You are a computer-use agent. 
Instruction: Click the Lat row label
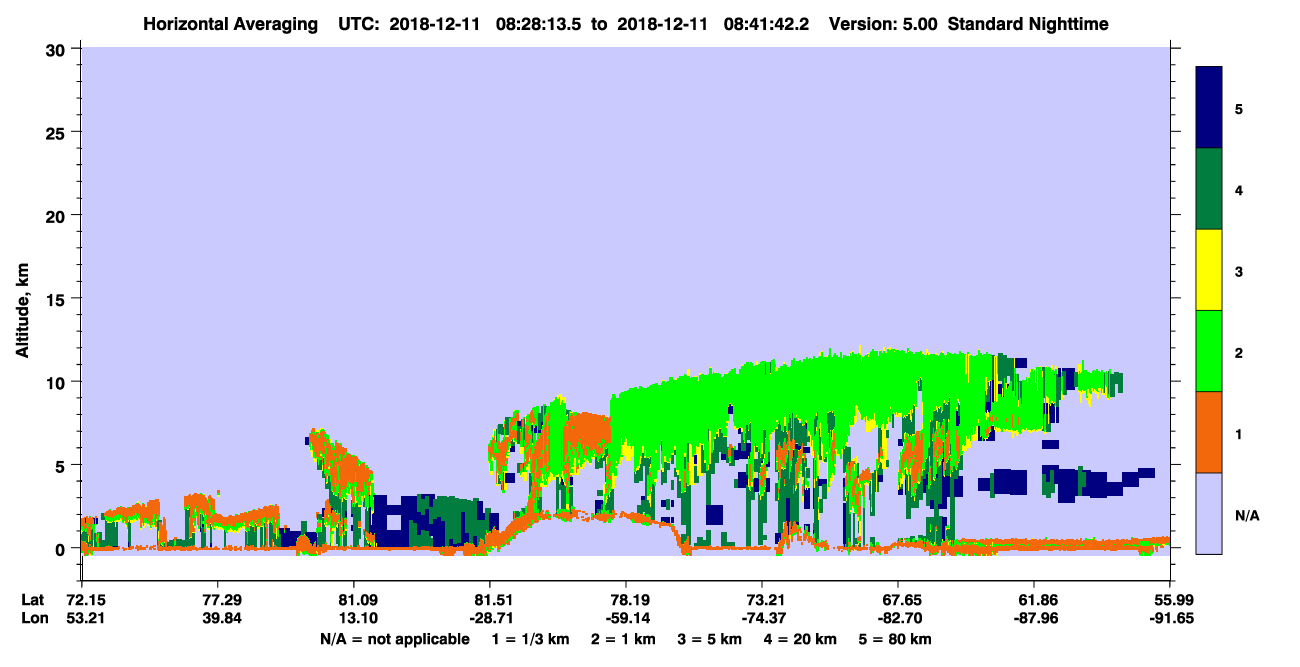tap(32, 600)
